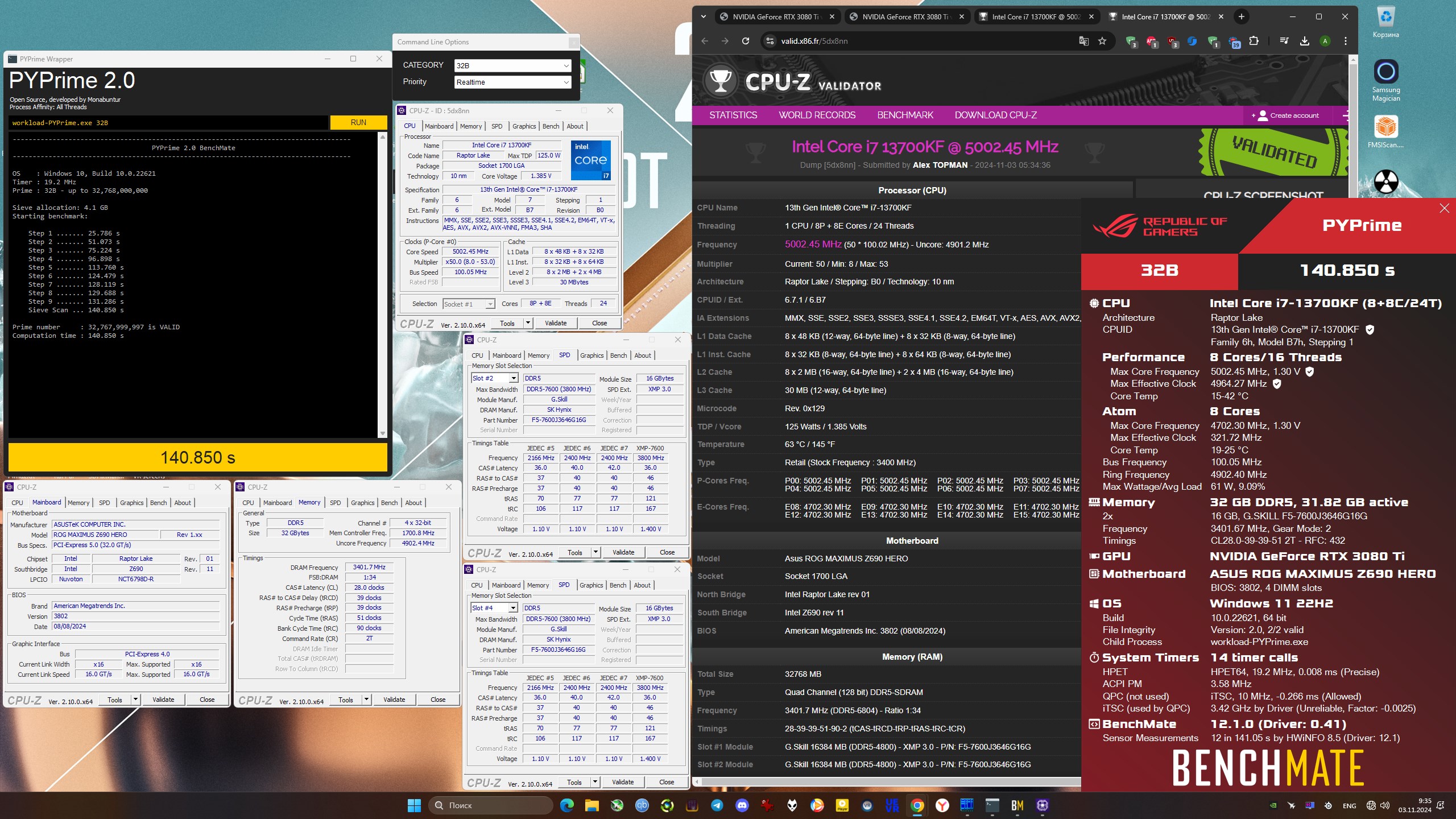Bookmark valid.x86.fr page with star icon
Image resolution: width=1456 pixels, height=819 pixels.
point(1102,41)
